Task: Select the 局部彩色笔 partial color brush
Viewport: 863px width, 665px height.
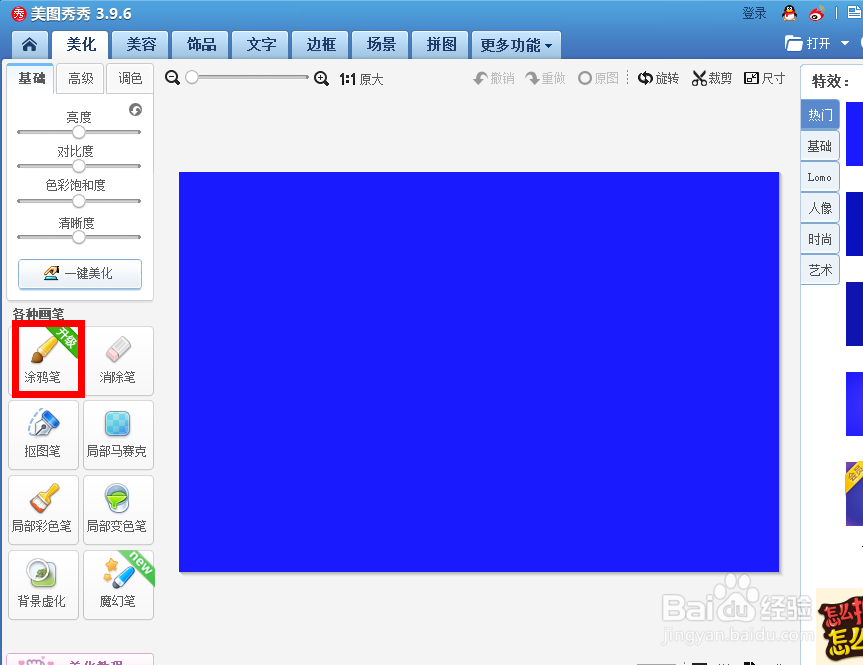Action: coord(43,510)
